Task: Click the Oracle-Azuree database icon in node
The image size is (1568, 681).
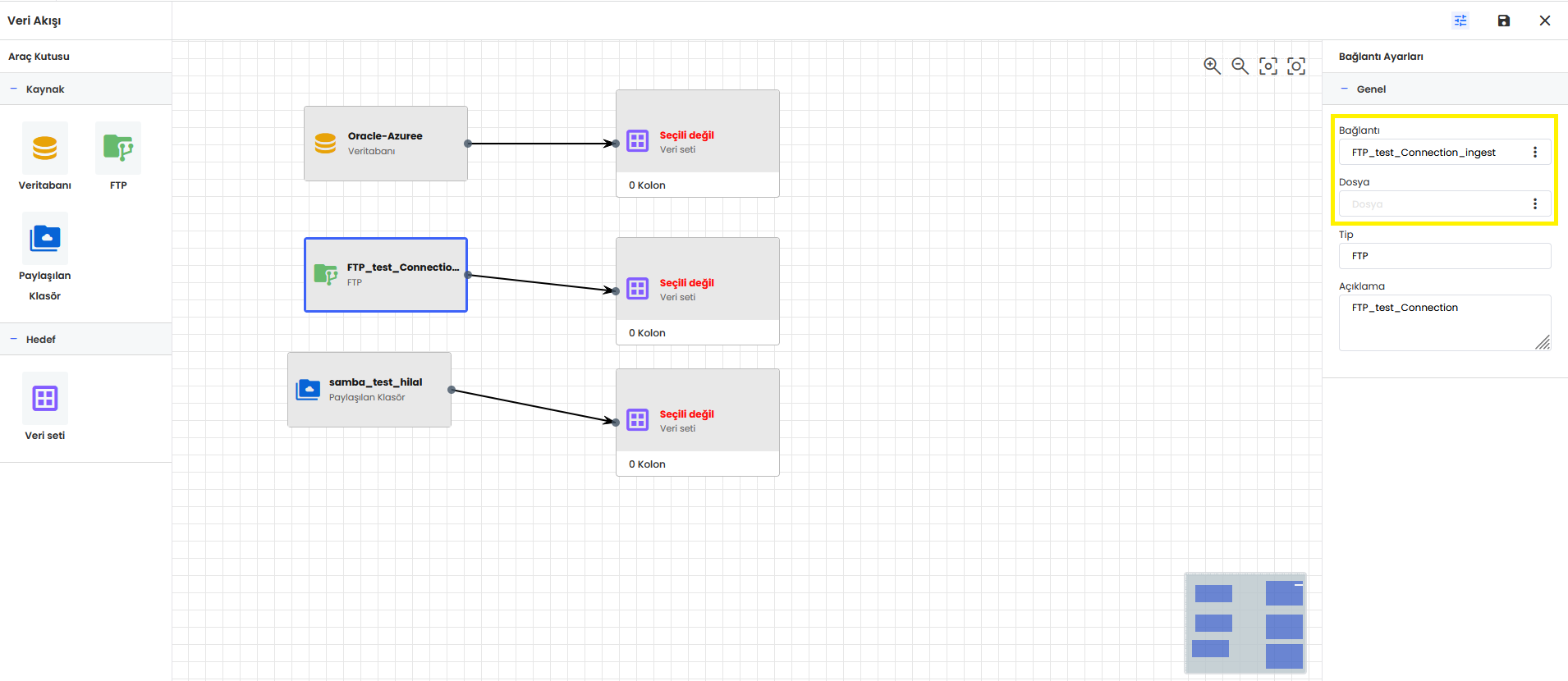Action: [x=326, y=144]
